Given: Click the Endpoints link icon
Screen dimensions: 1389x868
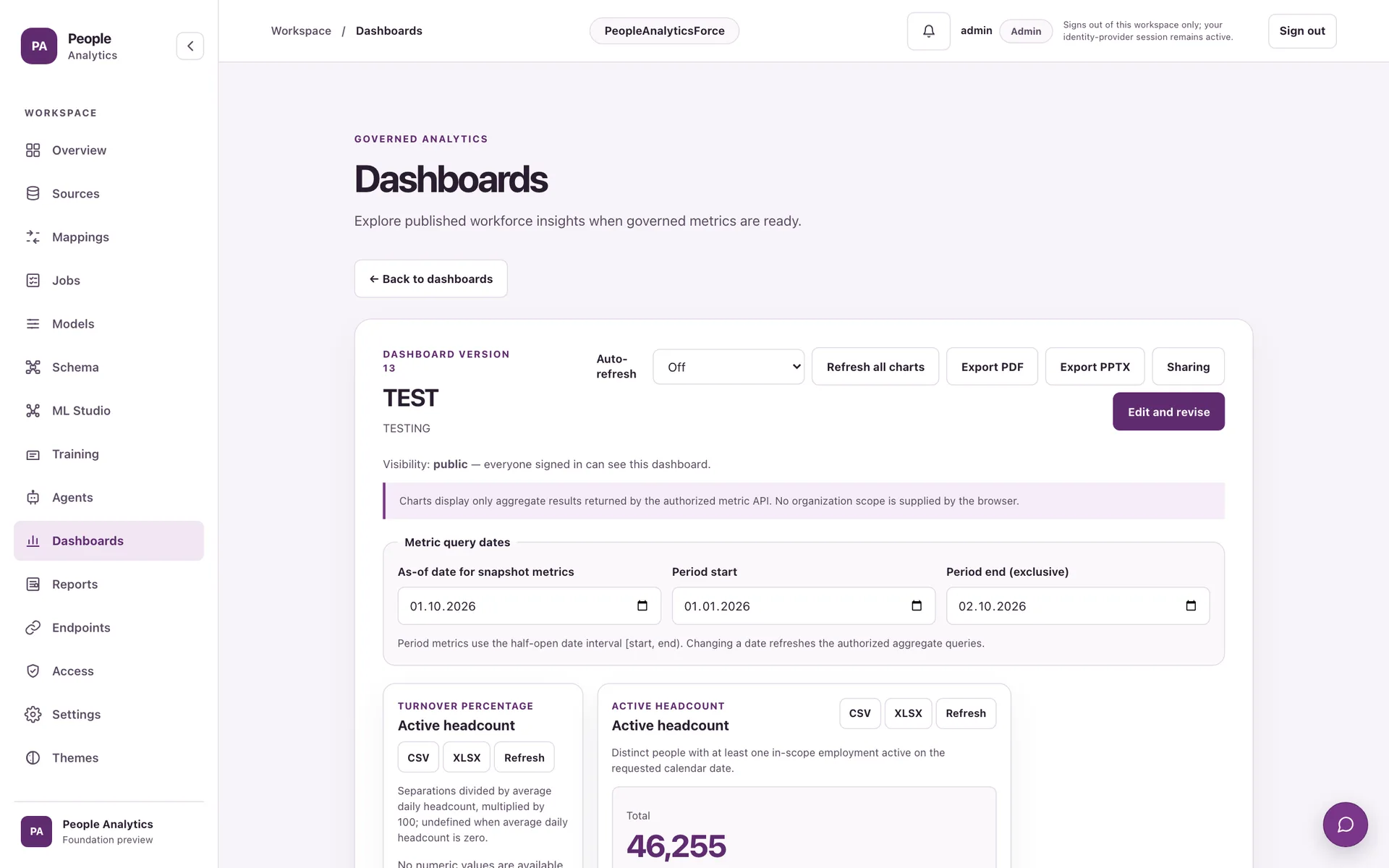Looking at the screenshot, I should click(x=33, y=628).
